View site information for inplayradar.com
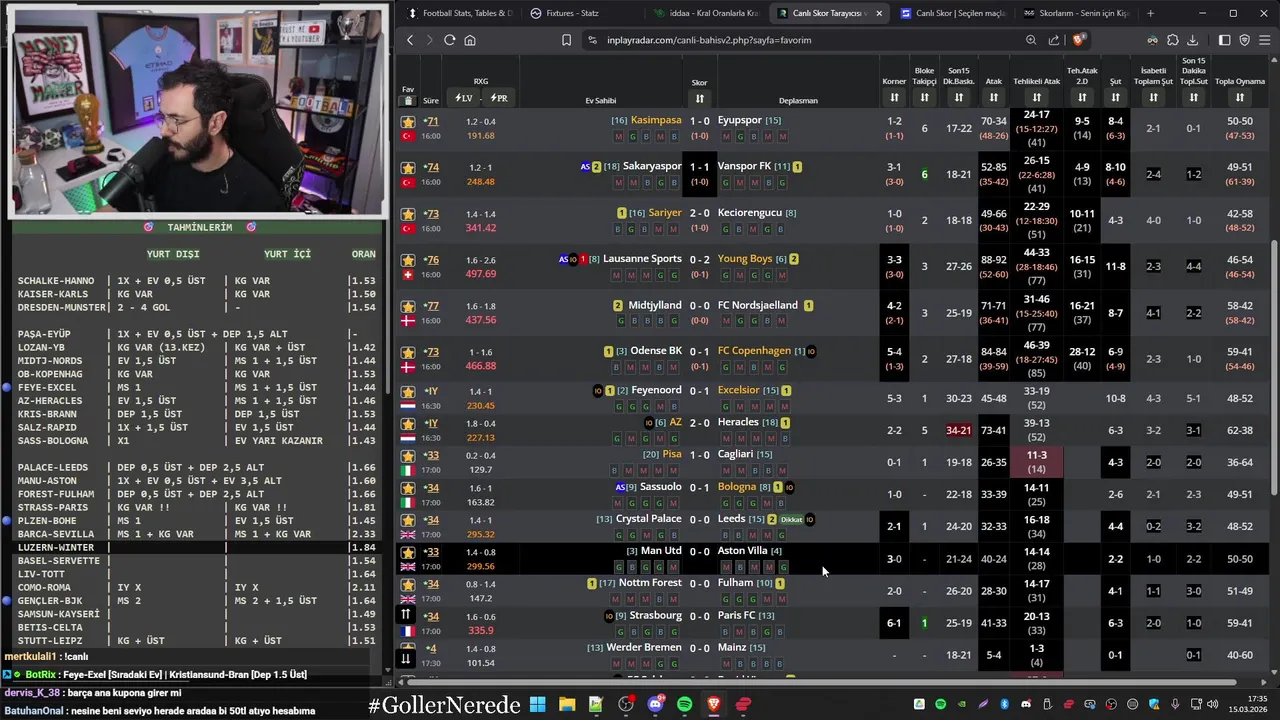Image resolution: width=1280 pixels, height=720 pixels. coord(592,40)
